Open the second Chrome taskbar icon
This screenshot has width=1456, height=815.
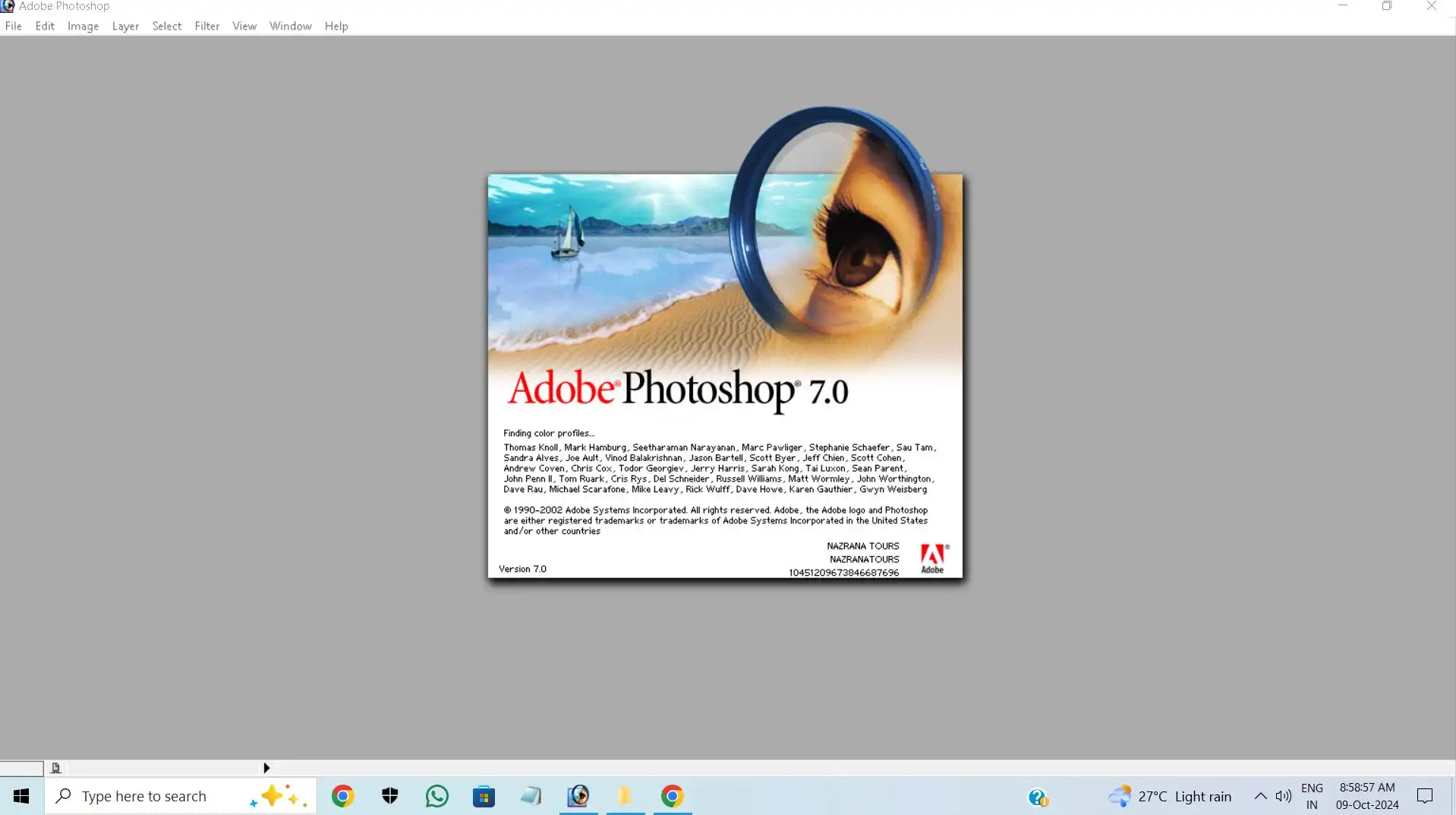pos(673,796)
